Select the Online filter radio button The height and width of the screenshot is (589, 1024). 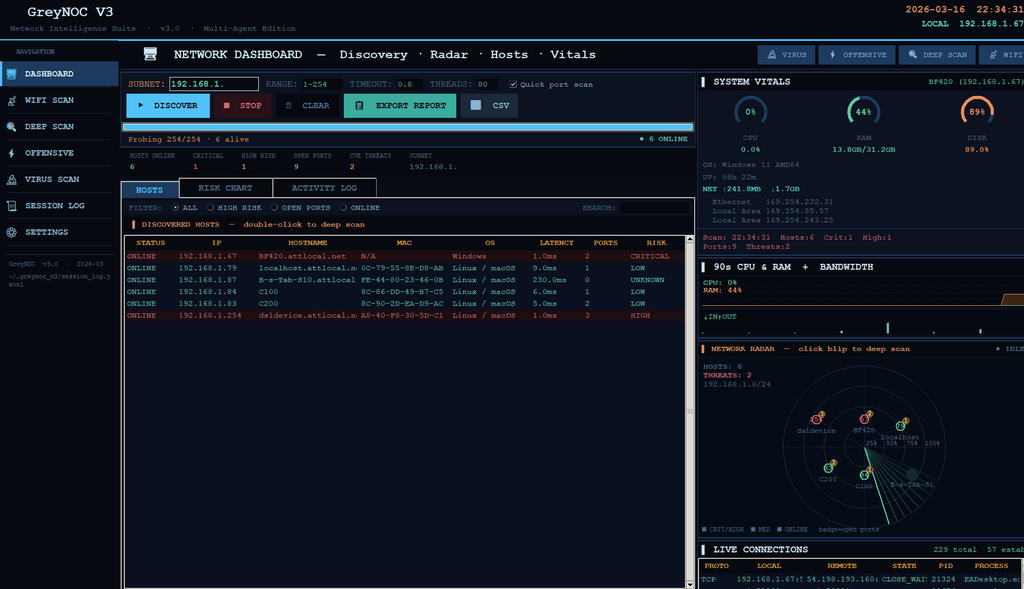(x=343, y=208)
